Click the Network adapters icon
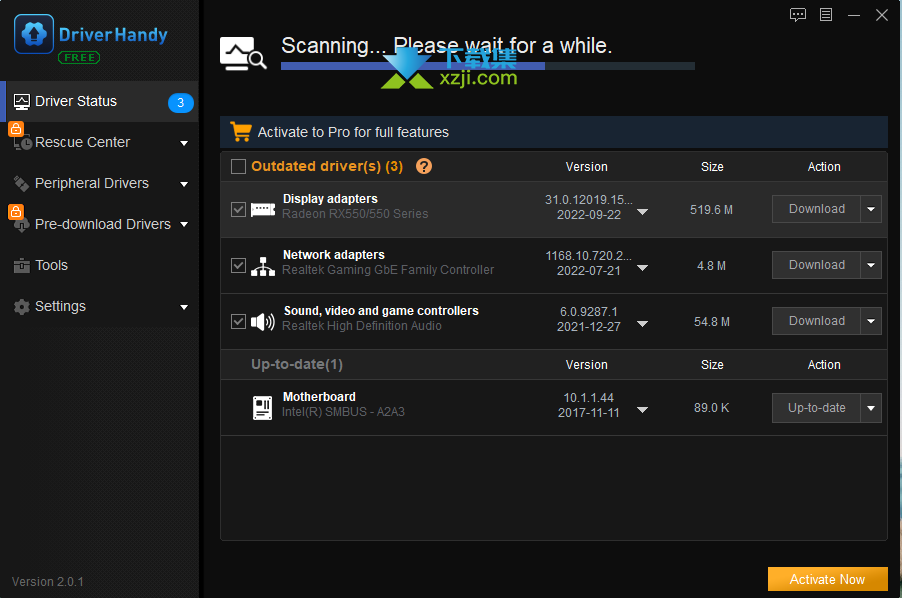Viewport: 902px width, 598px height. (263, 266)
